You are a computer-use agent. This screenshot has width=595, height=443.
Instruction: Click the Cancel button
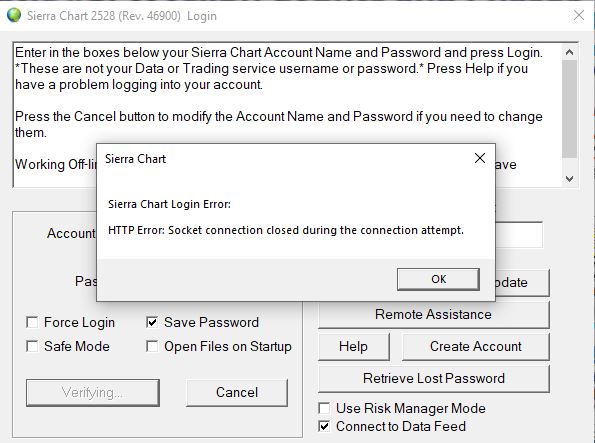point(237,393)
